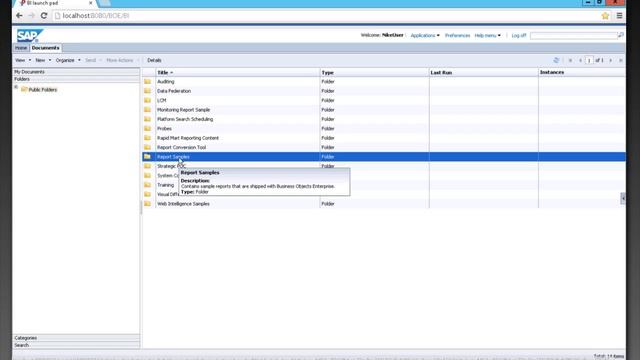Click the search magnifier icon
640x360 pixels.
click(x=620, y=36)
